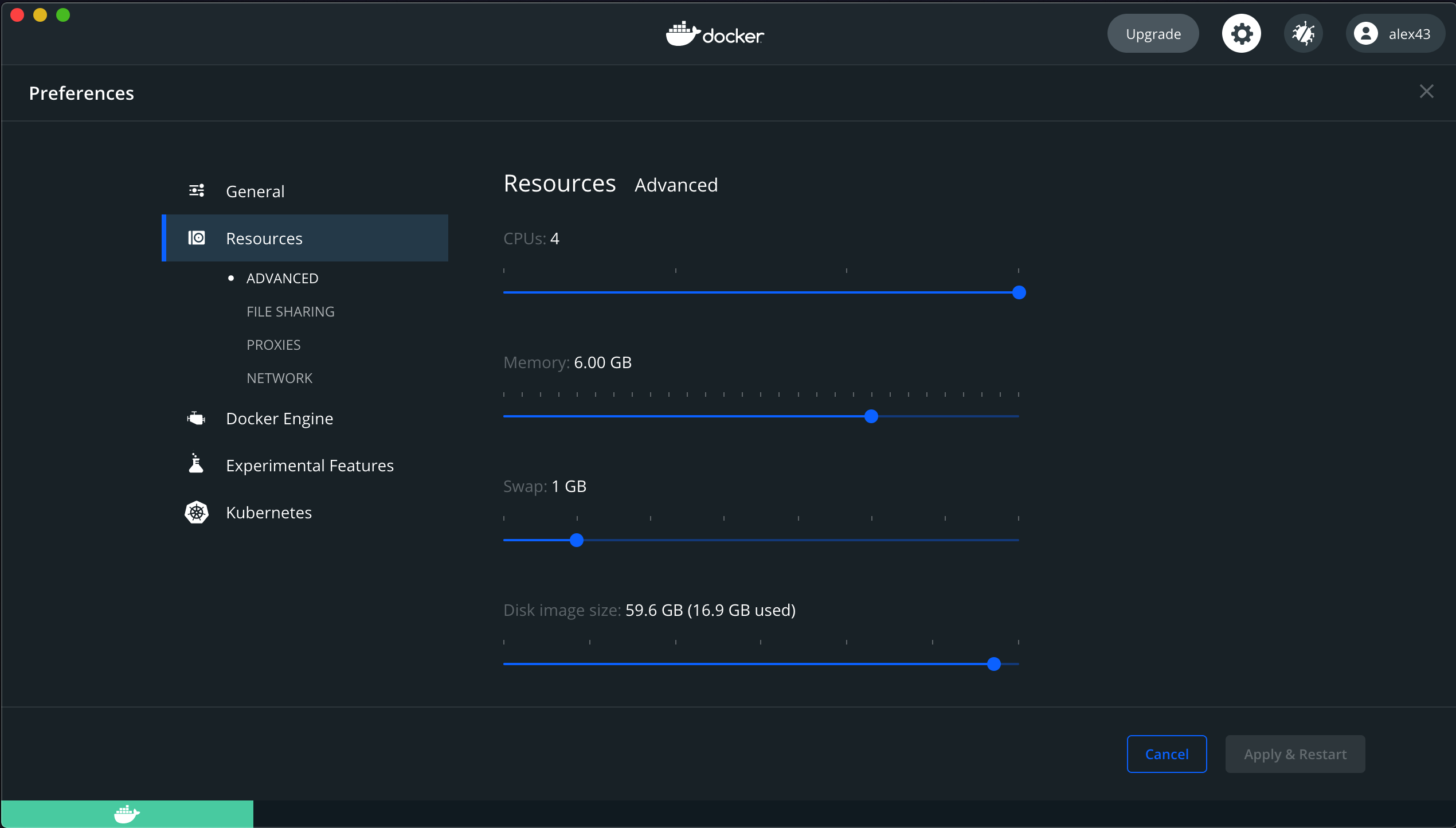The height and width of the screenshot is (828, 1456).
Task: Click the Resources sidebar icon
Action: [196, 237]
